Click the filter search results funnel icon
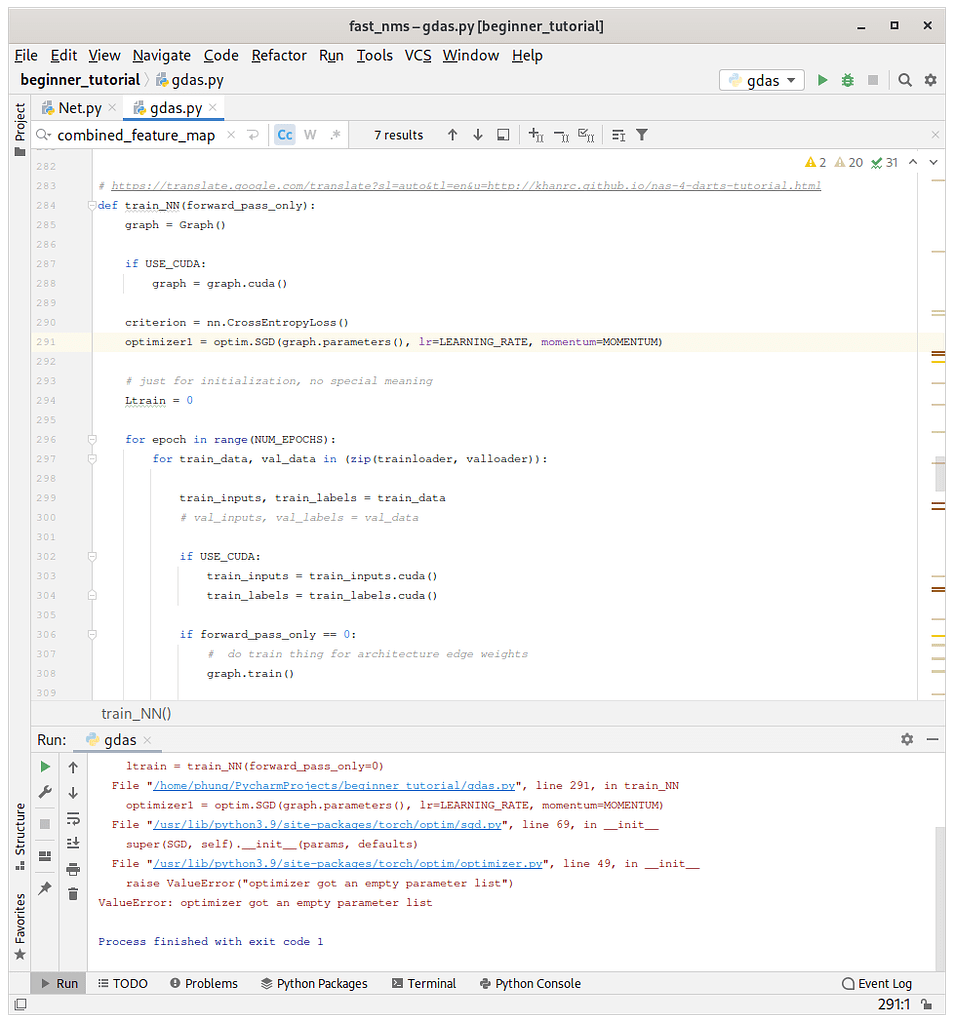 pos(642,135)
